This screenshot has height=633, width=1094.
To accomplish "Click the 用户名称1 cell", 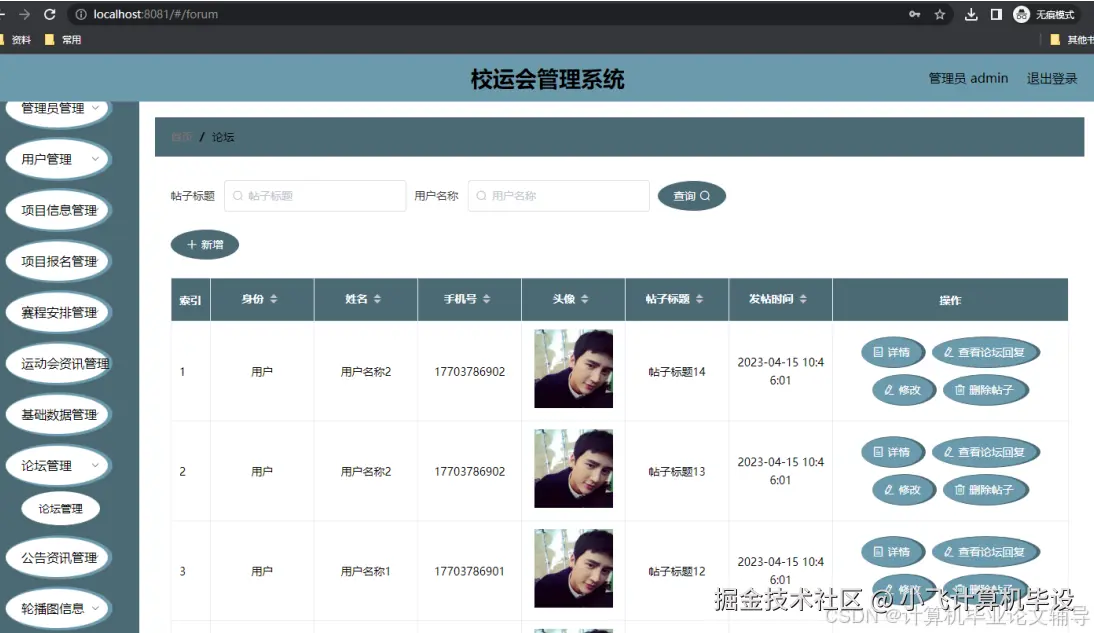I will tap(366, 572).
